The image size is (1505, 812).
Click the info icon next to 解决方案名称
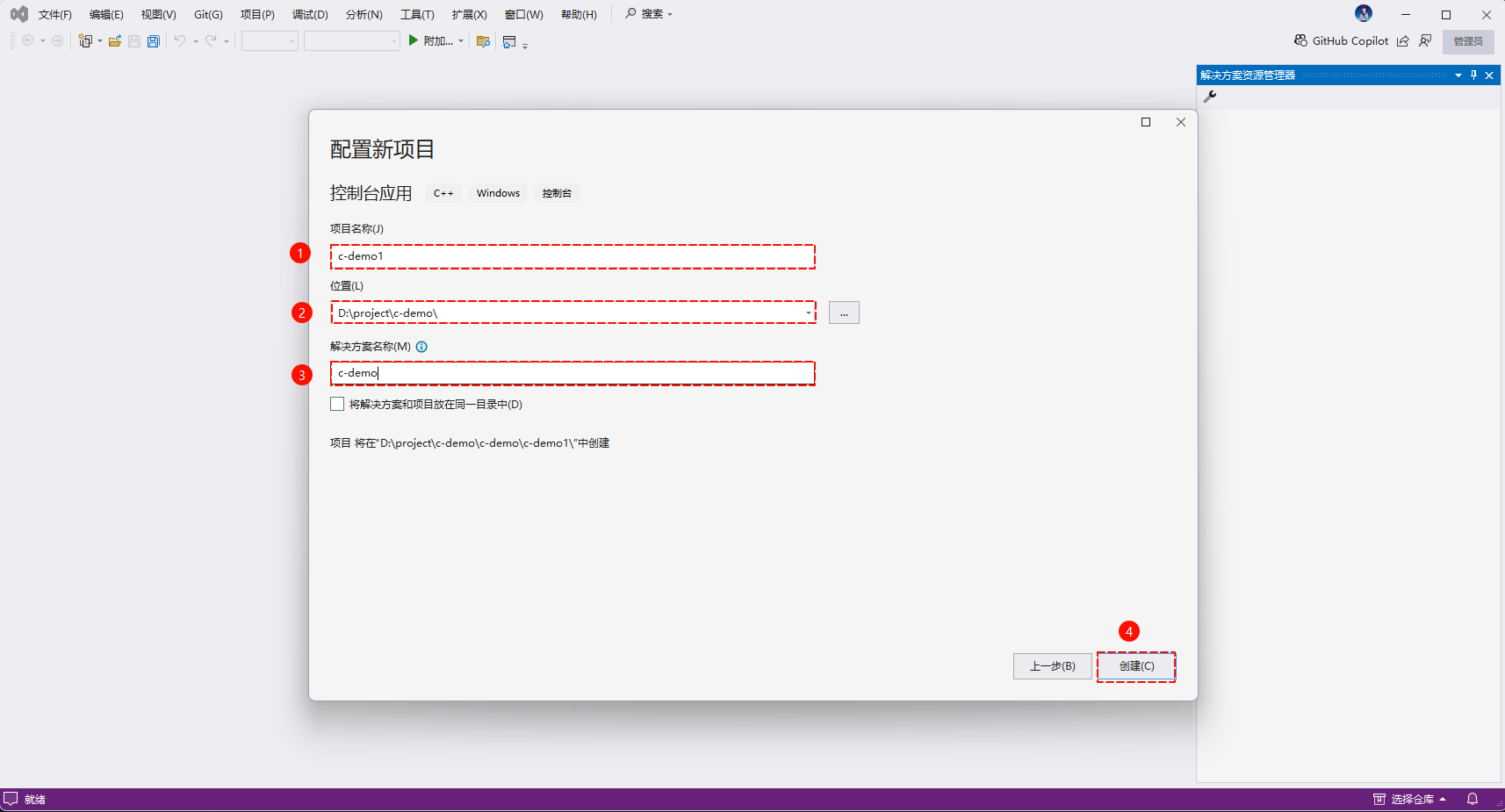(x=421, y=347)
